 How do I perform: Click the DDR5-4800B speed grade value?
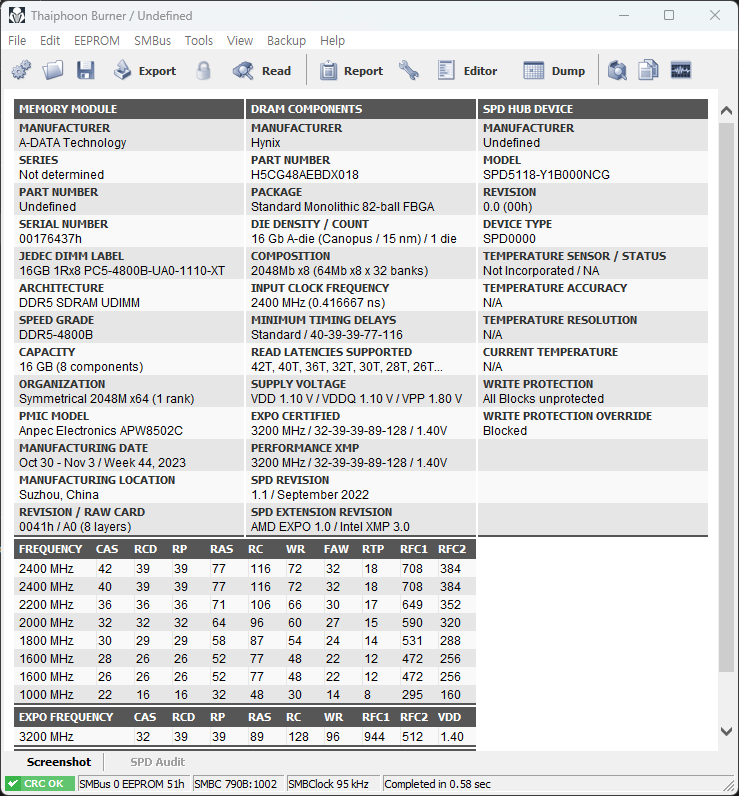56,335
